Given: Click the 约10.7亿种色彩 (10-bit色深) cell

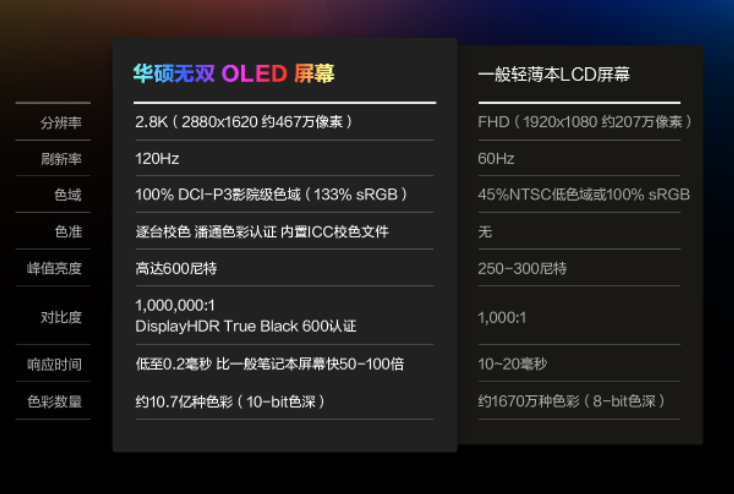Looking at the screenshot, I should coord(230,401).
